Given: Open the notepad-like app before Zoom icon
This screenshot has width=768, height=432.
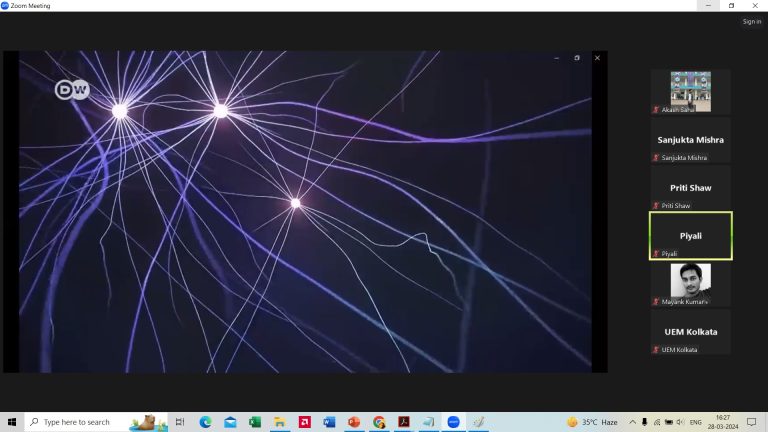Looking at the screenshot, I should pos(429,422).
